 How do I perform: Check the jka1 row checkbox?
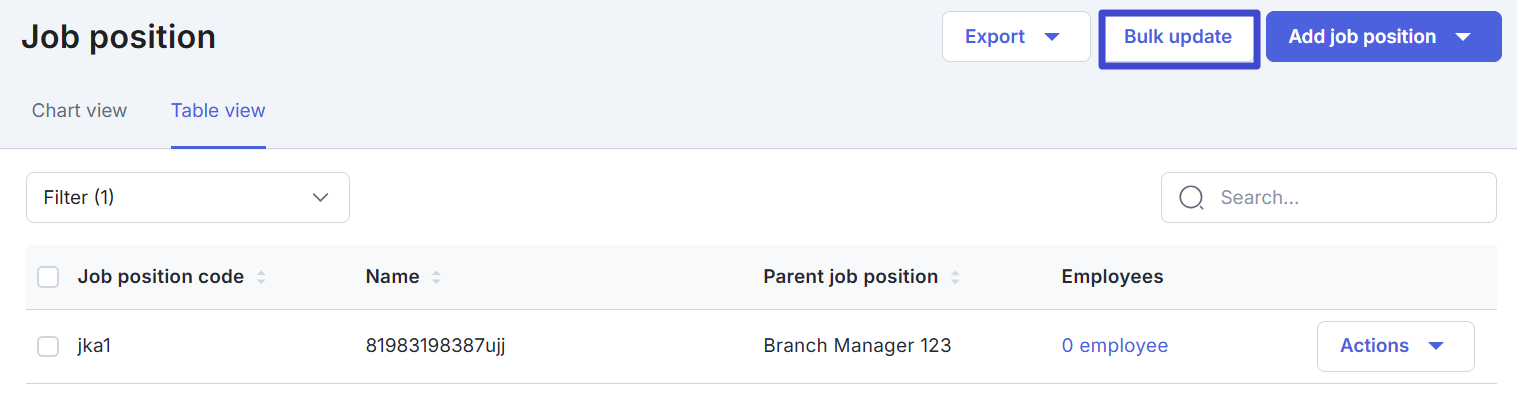(x=48, y=346)
